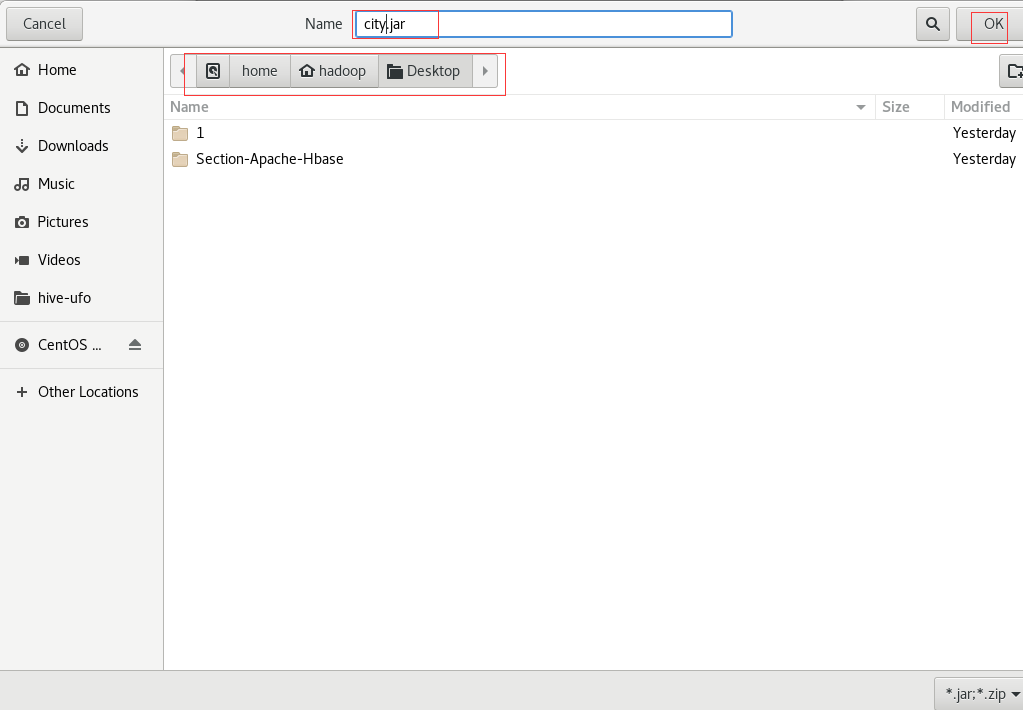This screenshot has width=1023, height=710.
Task: Show next path entries with right arrow
Action: [x=485, y=70]
